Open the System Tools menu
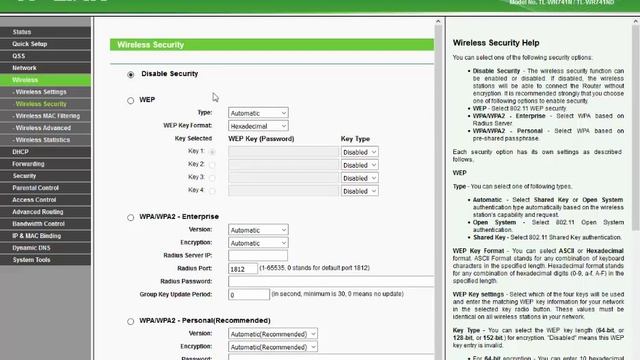 [45, 260]
